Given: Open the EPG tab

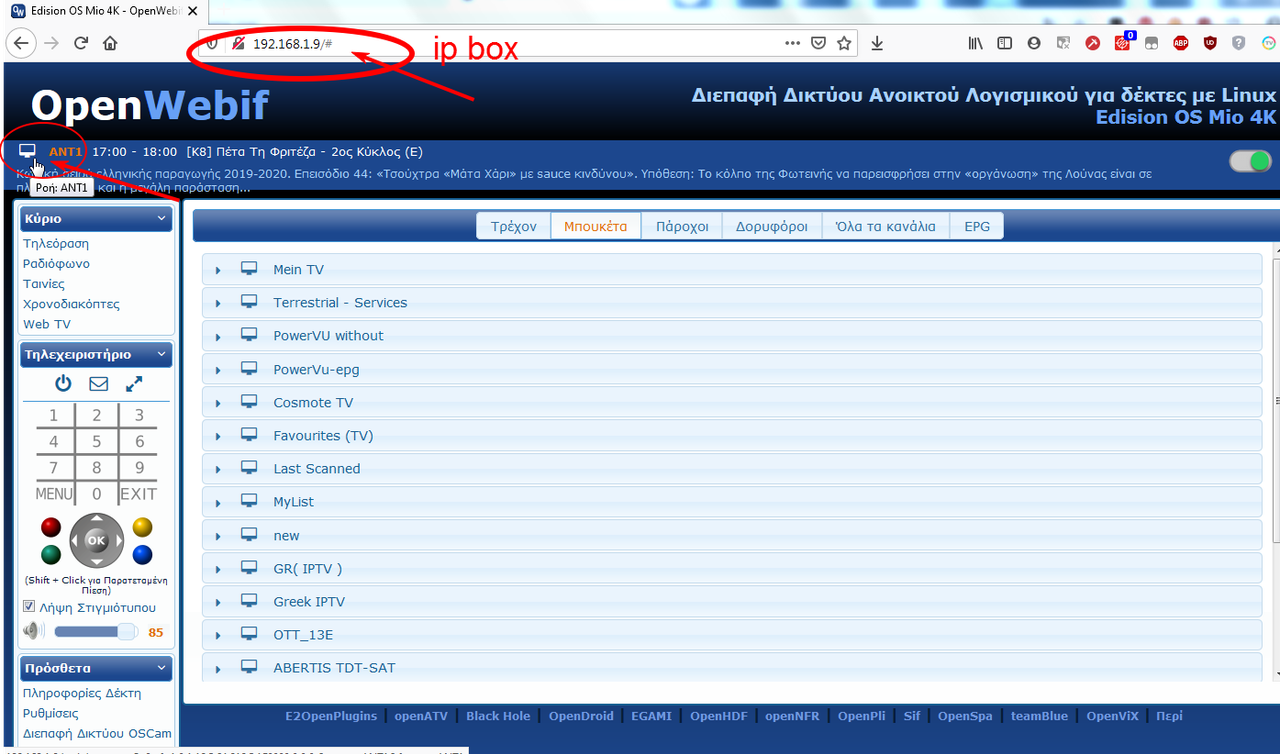Looking at the screenshot, I should pos(977,226).
